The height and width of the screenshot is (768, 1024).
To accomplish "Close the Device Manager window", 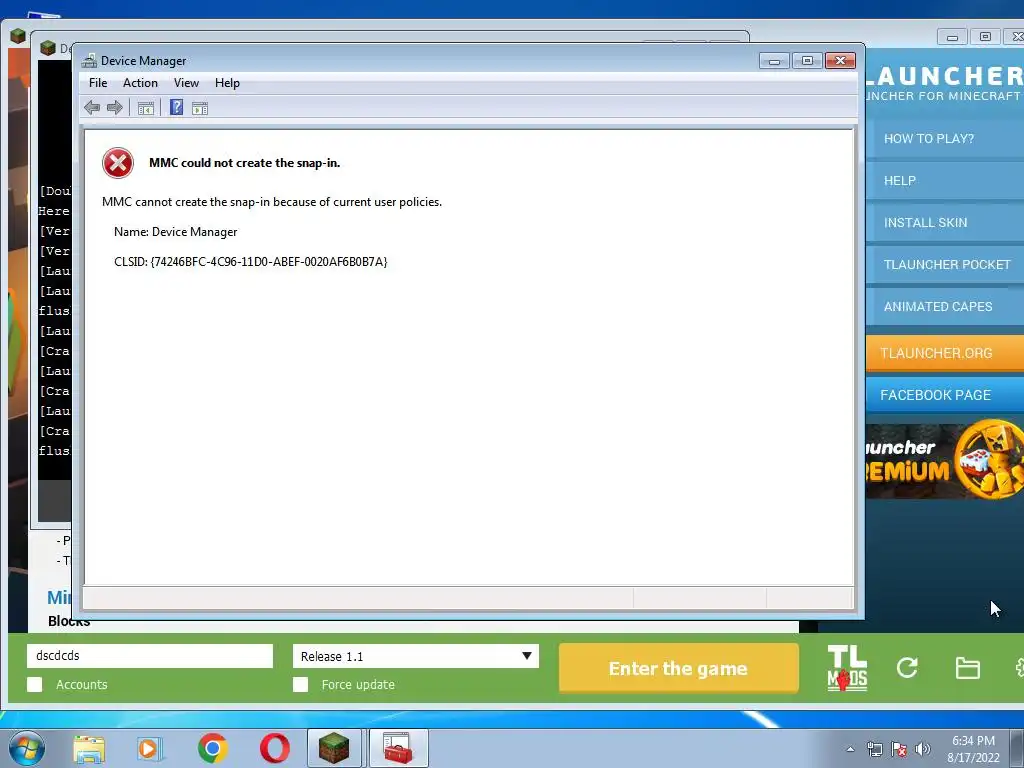I will (840, 61).
